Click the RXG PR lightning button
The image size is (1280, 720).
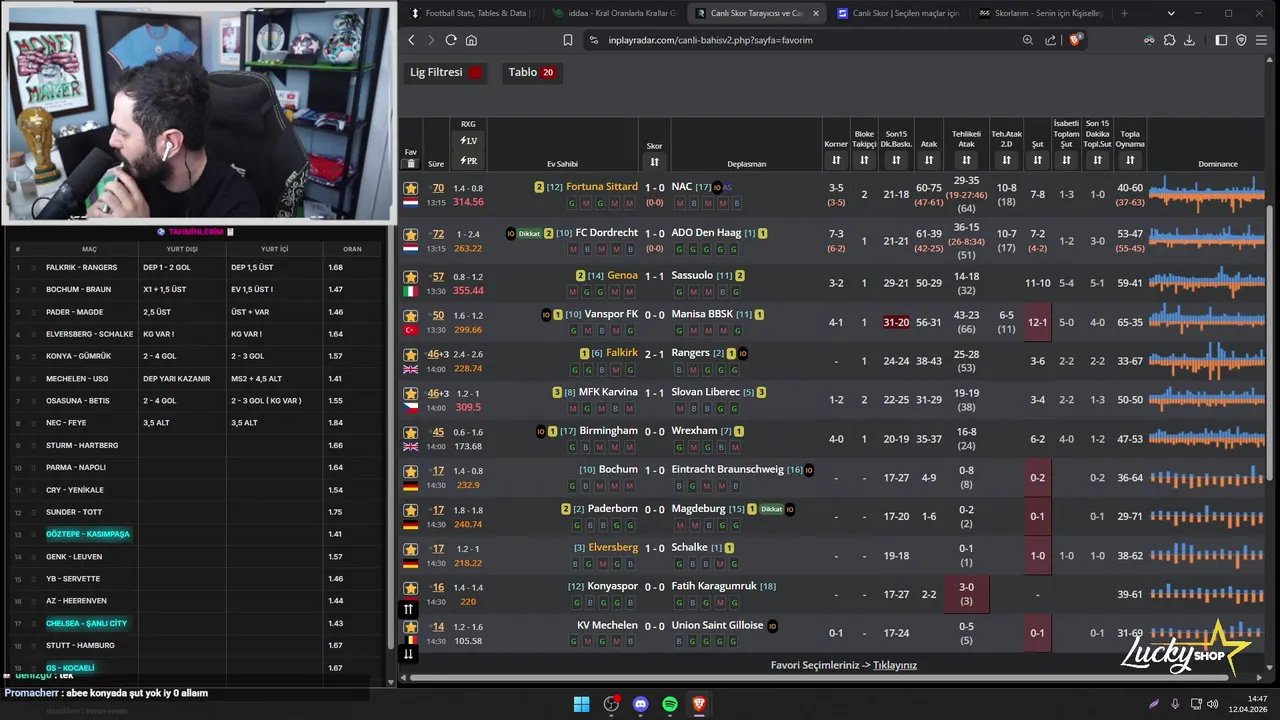tap(468, 161)
